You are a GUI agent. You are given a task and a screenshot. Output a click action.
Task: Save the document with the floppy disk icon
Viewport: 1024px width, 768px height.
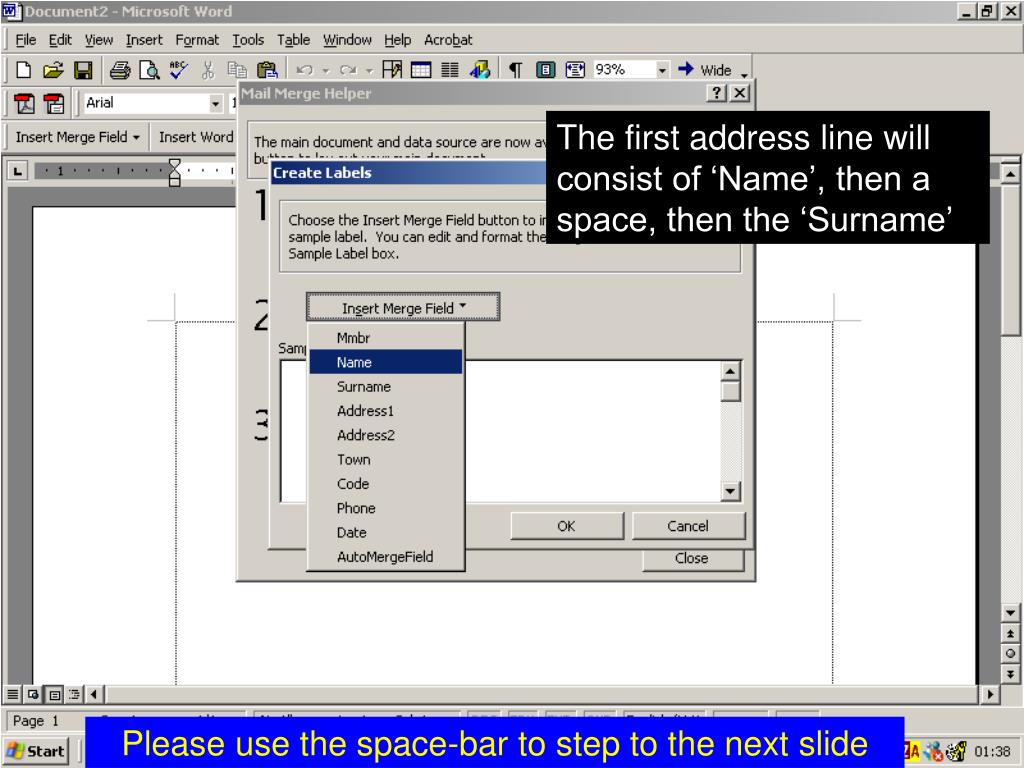[83, 70]
